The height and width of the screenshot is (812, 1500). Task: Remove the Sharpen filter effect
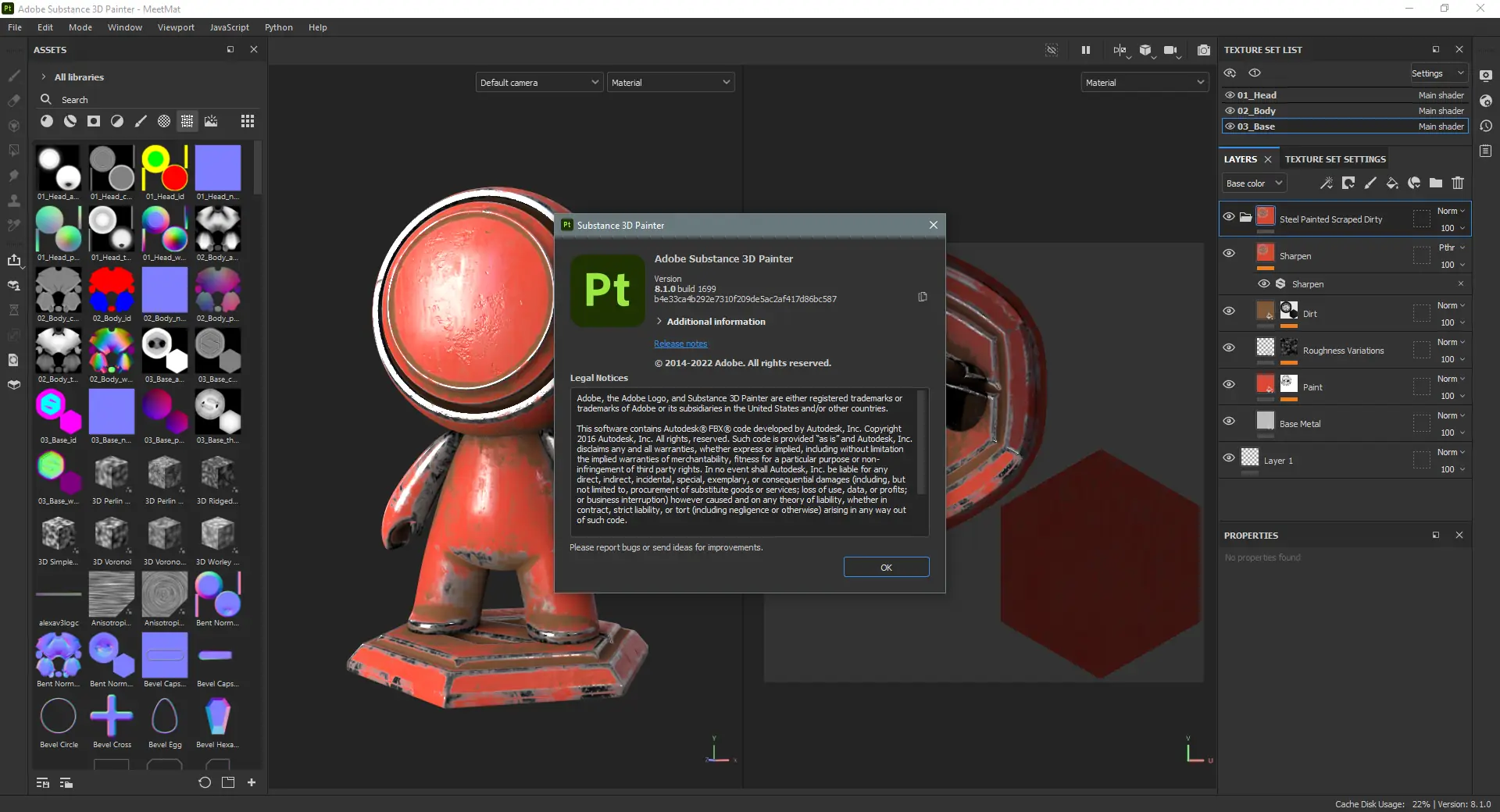[x=1461, y=283]
